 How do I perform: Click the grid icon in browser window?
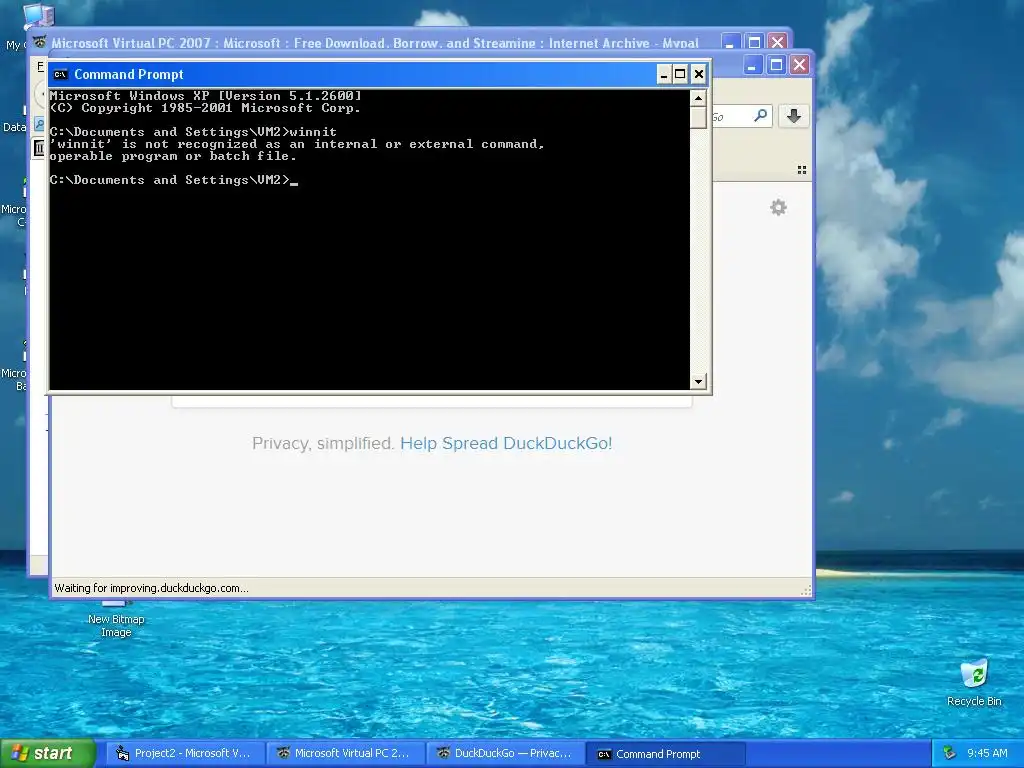click(801, 170)
